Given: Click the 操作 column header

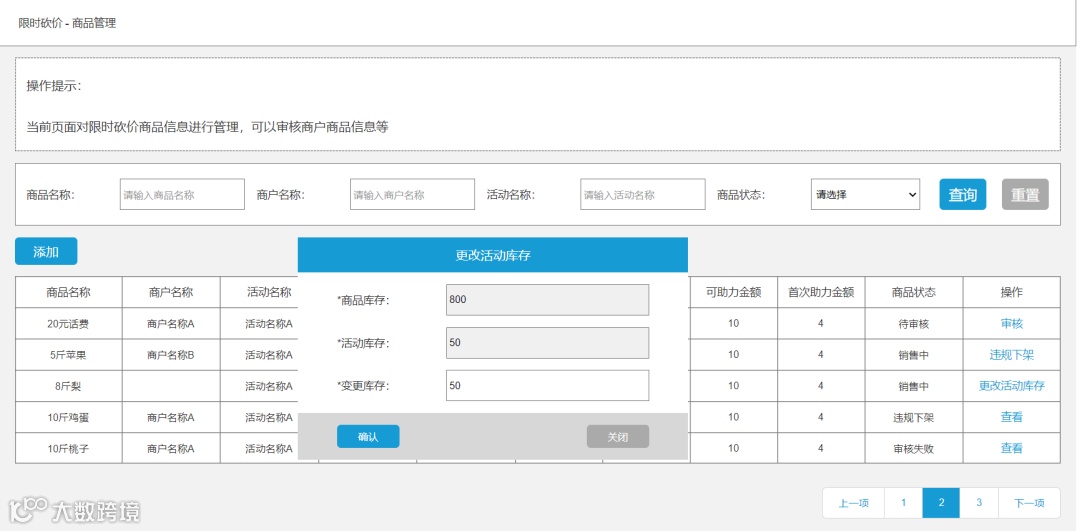Looking at the screenshot, I should click(1011, 292).
